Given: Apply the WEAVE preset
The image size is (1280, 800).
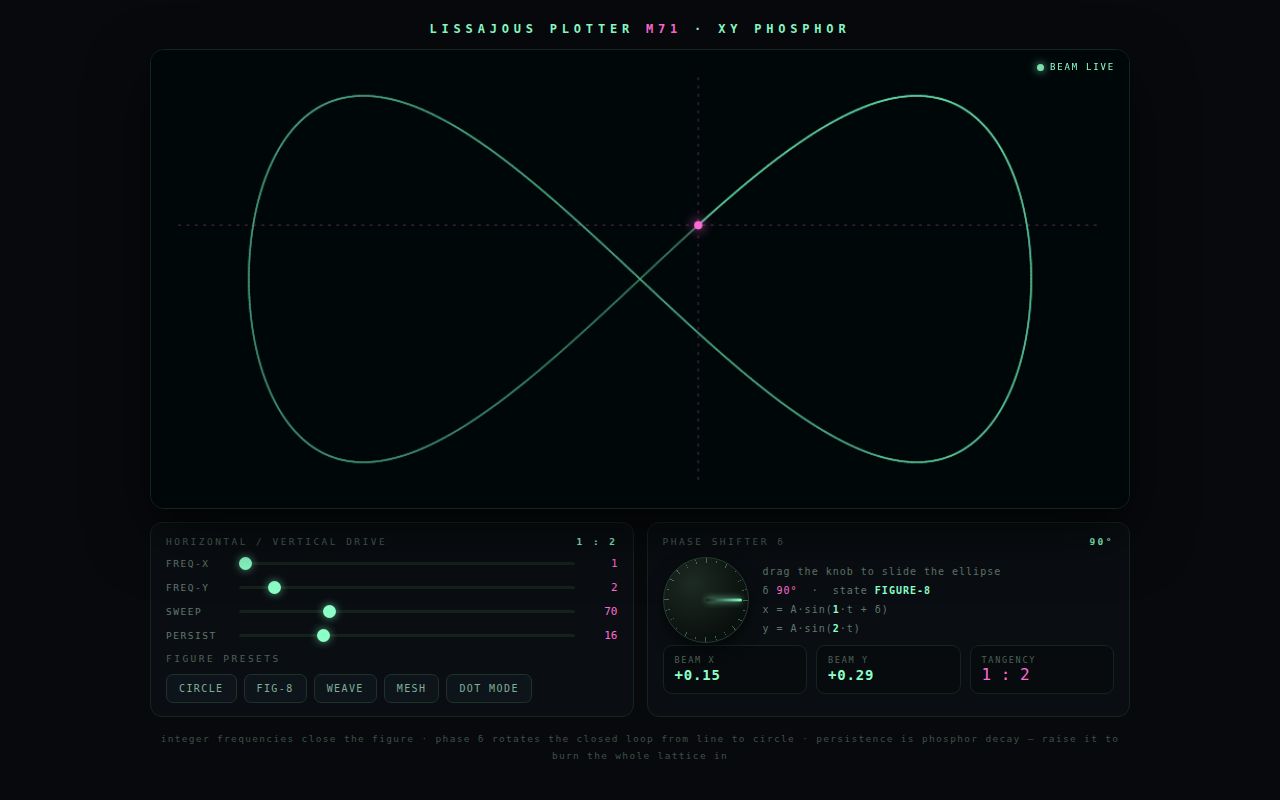Looking at the screenshot, I should click(345, 688).
